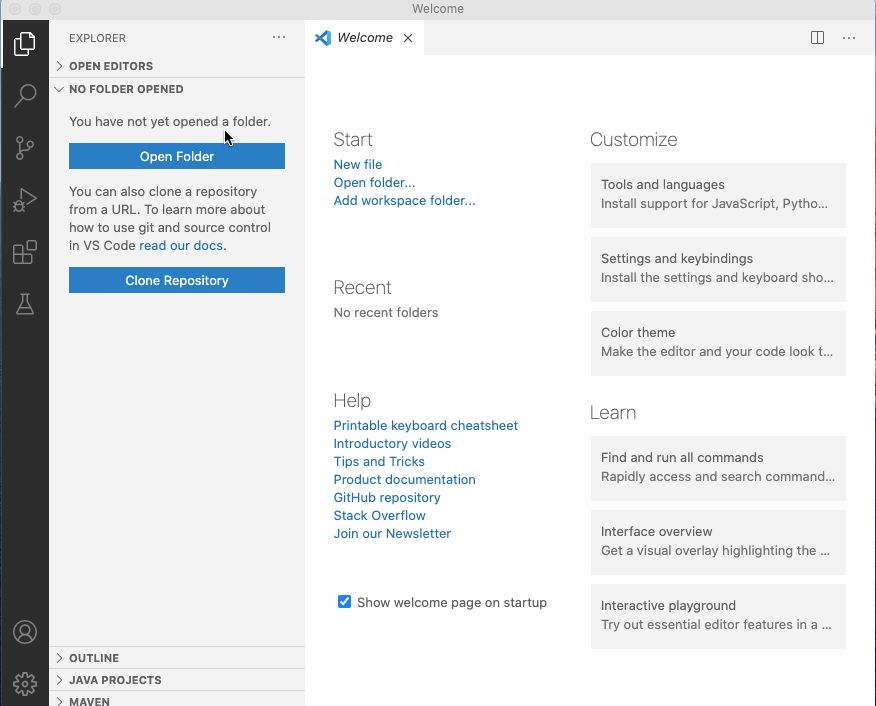Expand the Open Editors section
The image size is (876, 706).
[x=177, y=66]
